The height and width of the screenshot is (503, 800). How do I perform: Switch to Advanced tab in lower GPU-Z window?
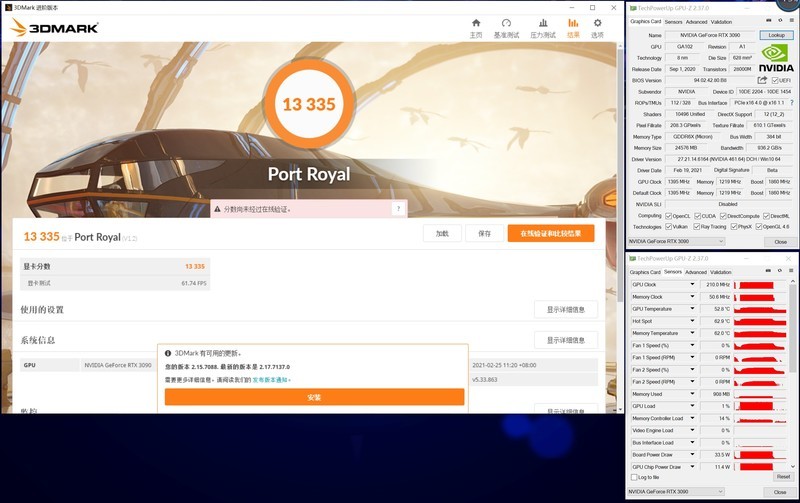[x=696, y=272]
